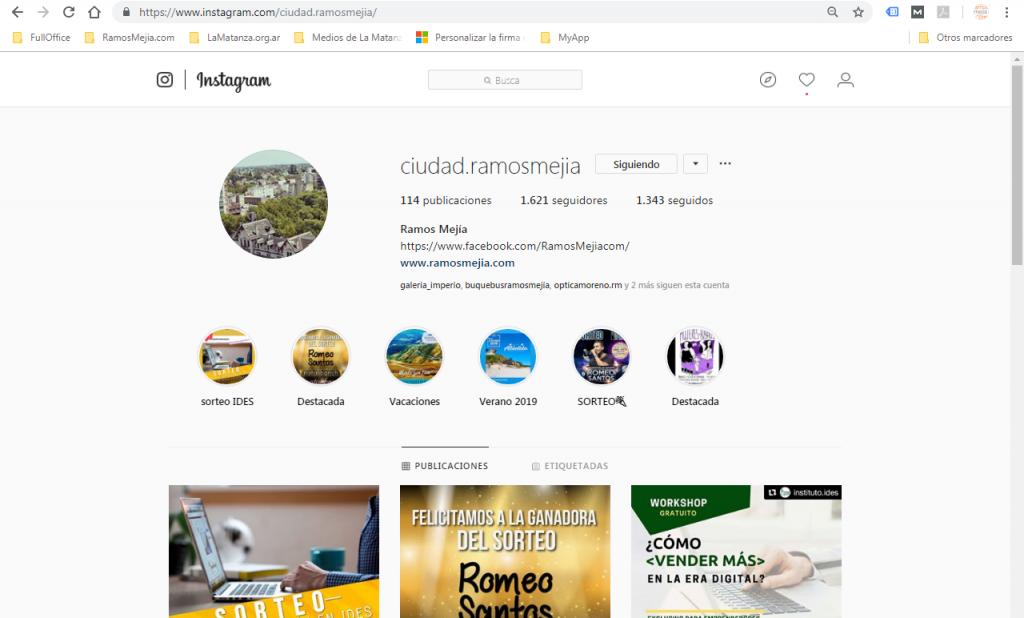The image size is (1024, 618).
Task: Click the blue extension icon in toolbar
Action: pyautogui.click(x=892, y=12)
